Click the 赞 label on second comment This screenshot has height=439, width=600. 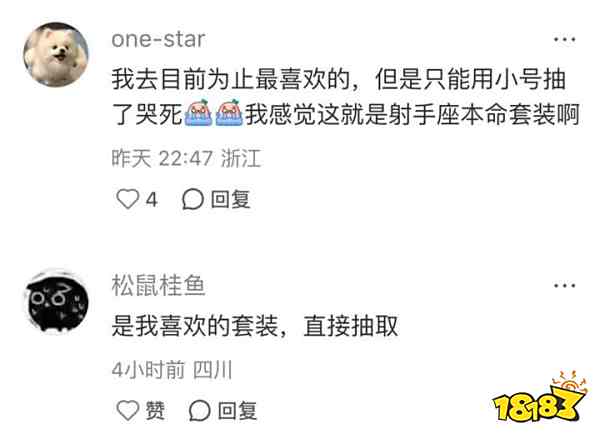(155, 411)
